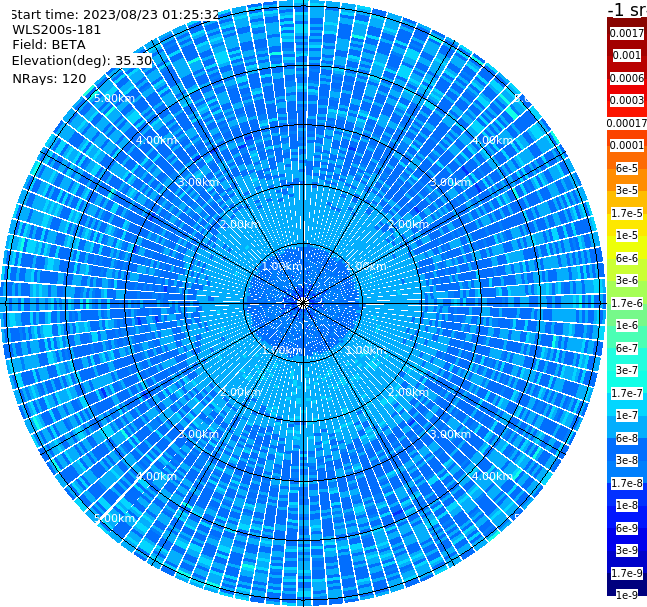Click the 3e-7 colorbar label
The height and width of the screenshot is (607, 647).
click(x=627, y=370)
